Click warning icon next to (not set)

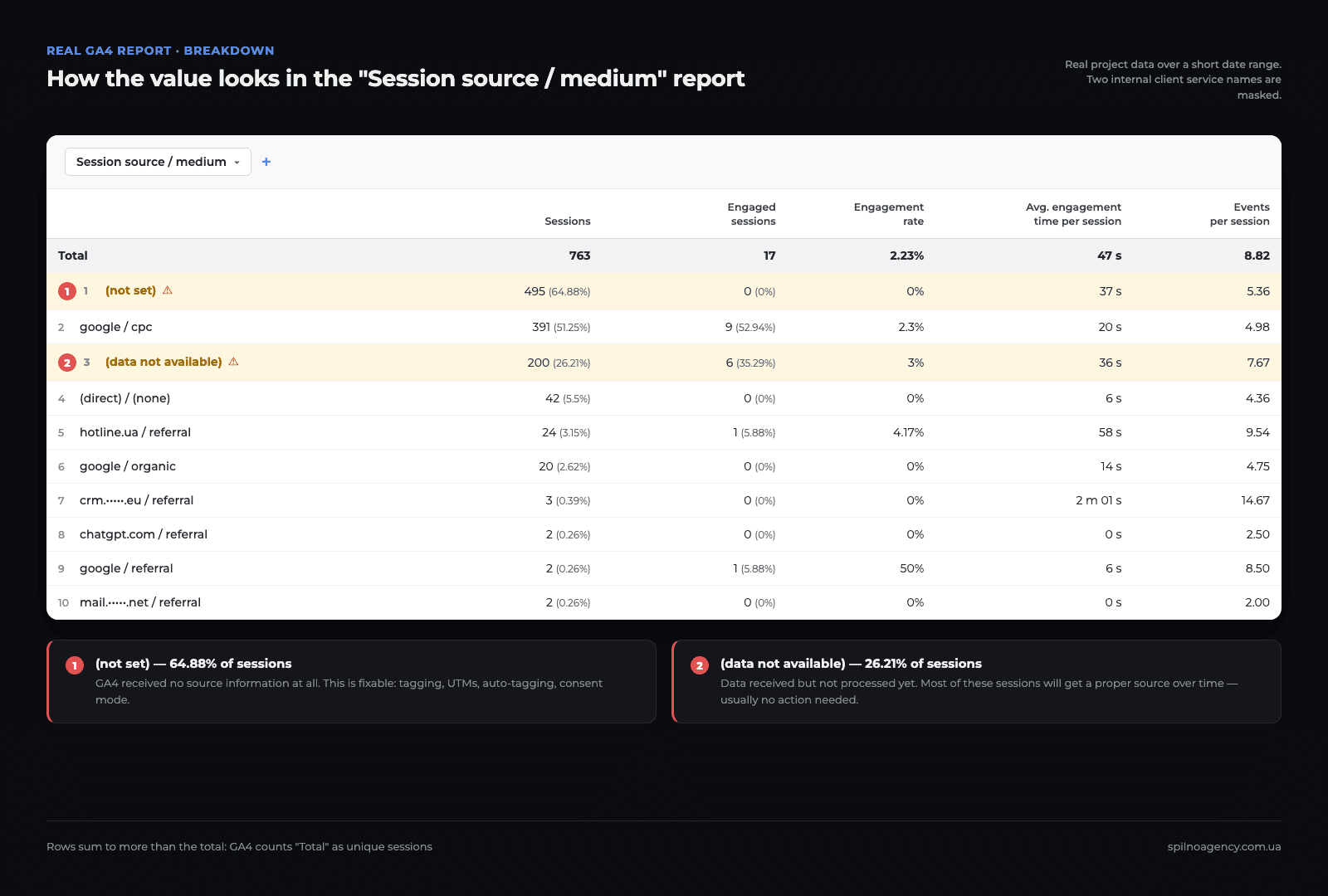(x=168, y=290)
